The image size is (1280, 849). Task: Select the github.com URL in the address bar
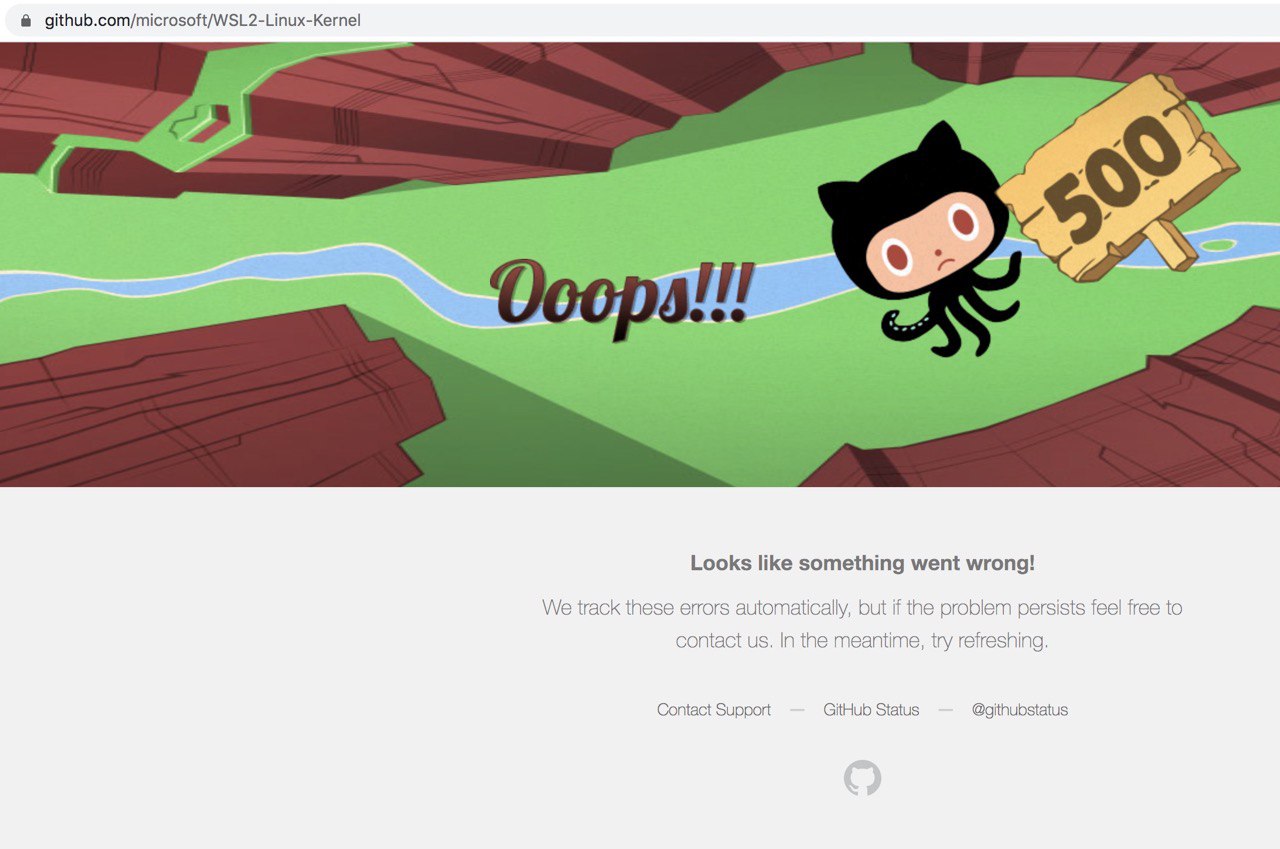(x=203, y=20)
